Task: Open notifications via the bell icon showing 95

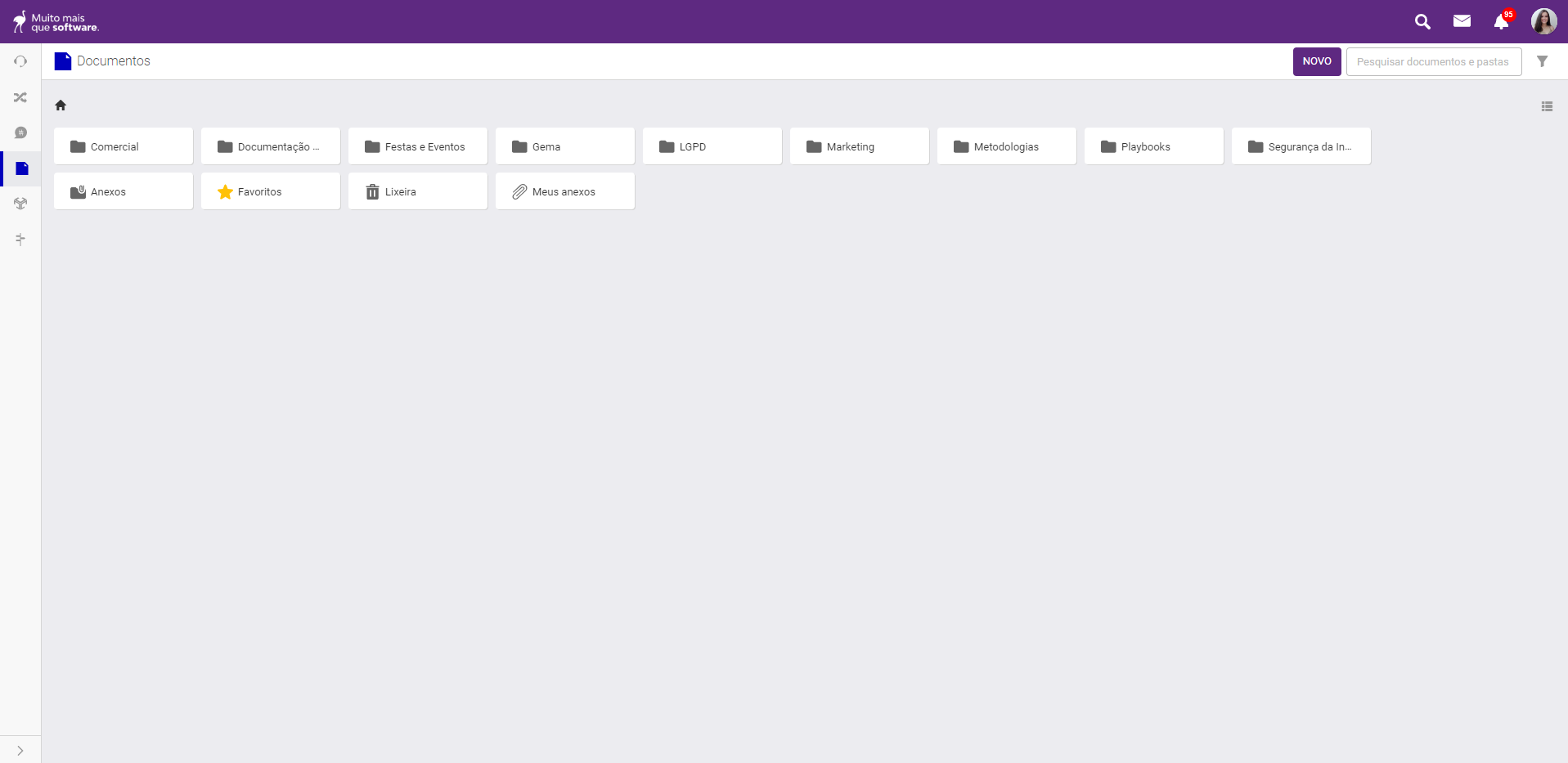Action: (x=1501, y=22)
